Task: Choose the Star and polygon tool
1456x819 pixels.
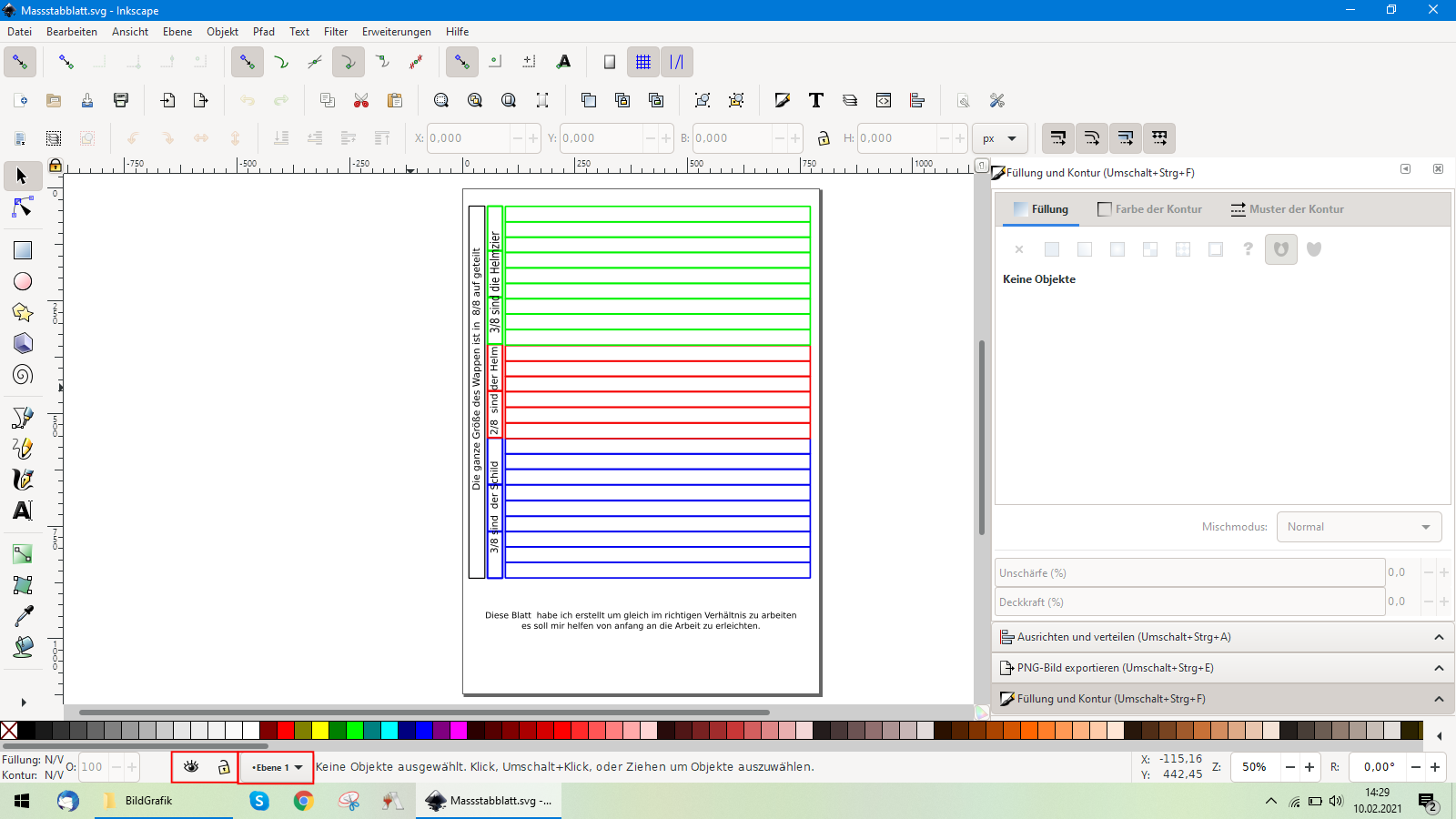Action: pos(23,312)
